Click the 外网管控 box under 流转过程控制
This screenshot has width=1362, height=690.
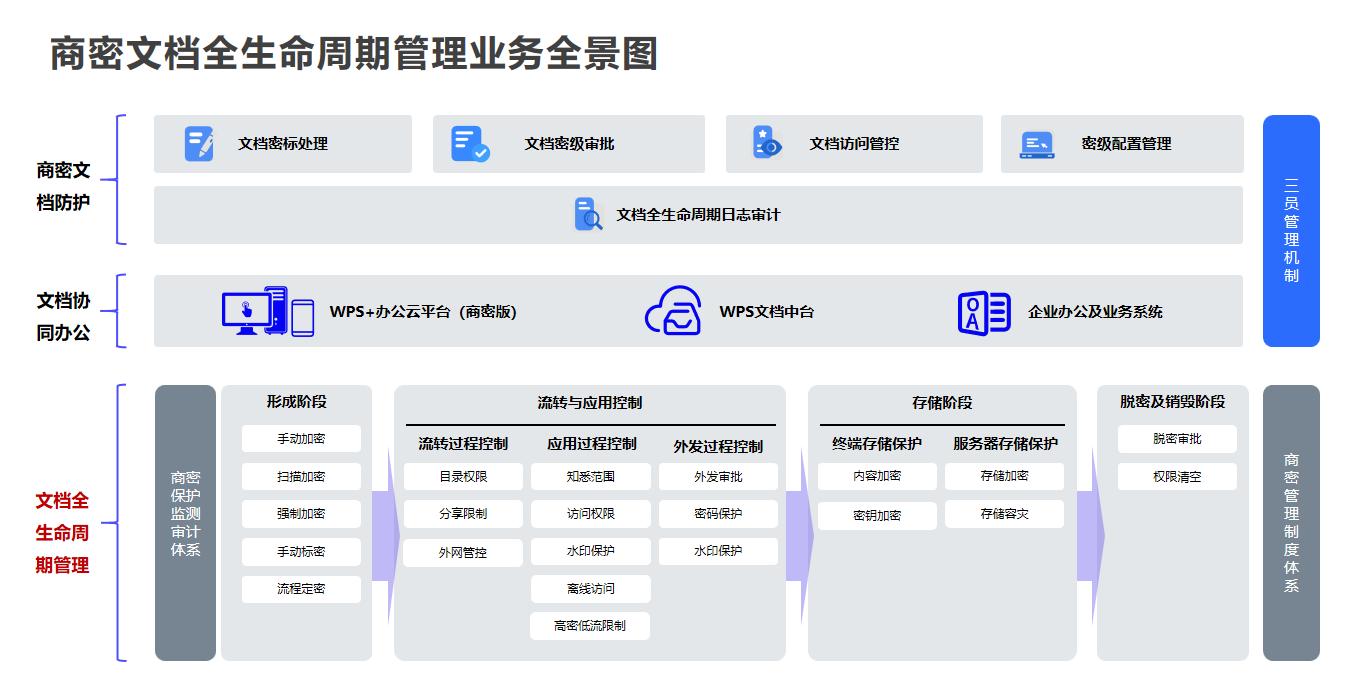pos(463,552)
